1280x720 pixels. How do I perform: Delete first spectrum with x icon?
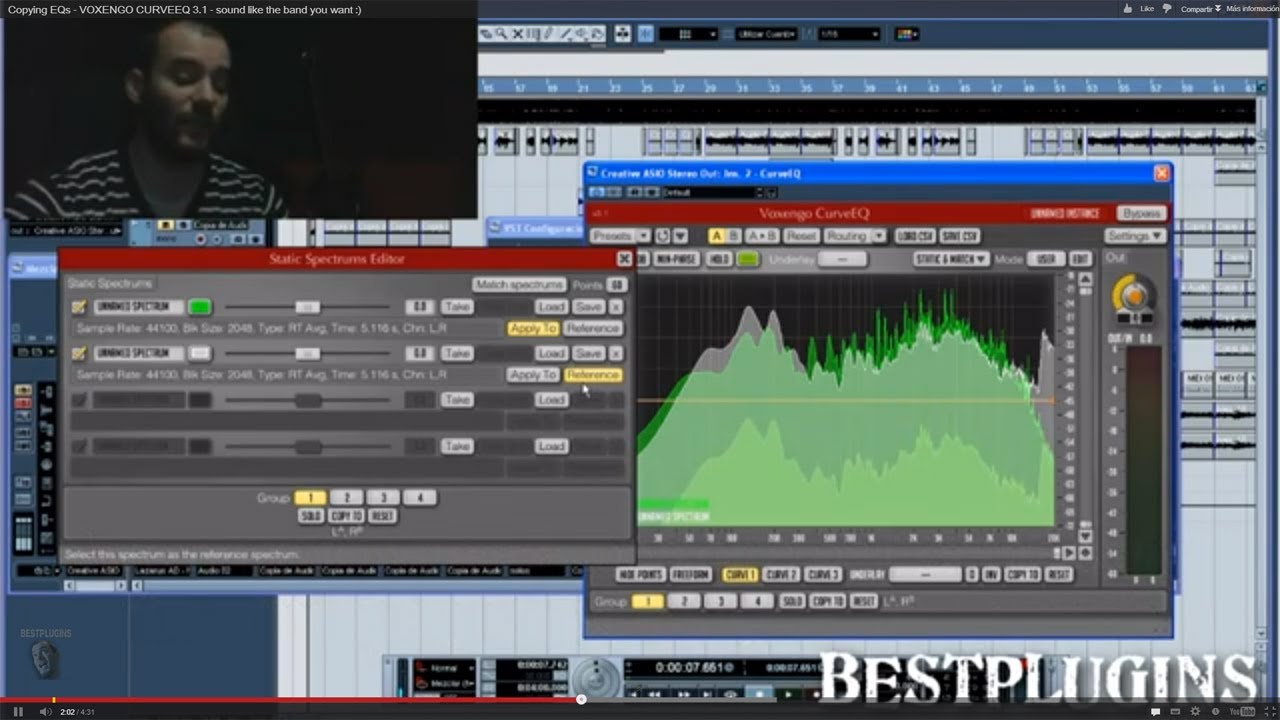tap(616, 307)
